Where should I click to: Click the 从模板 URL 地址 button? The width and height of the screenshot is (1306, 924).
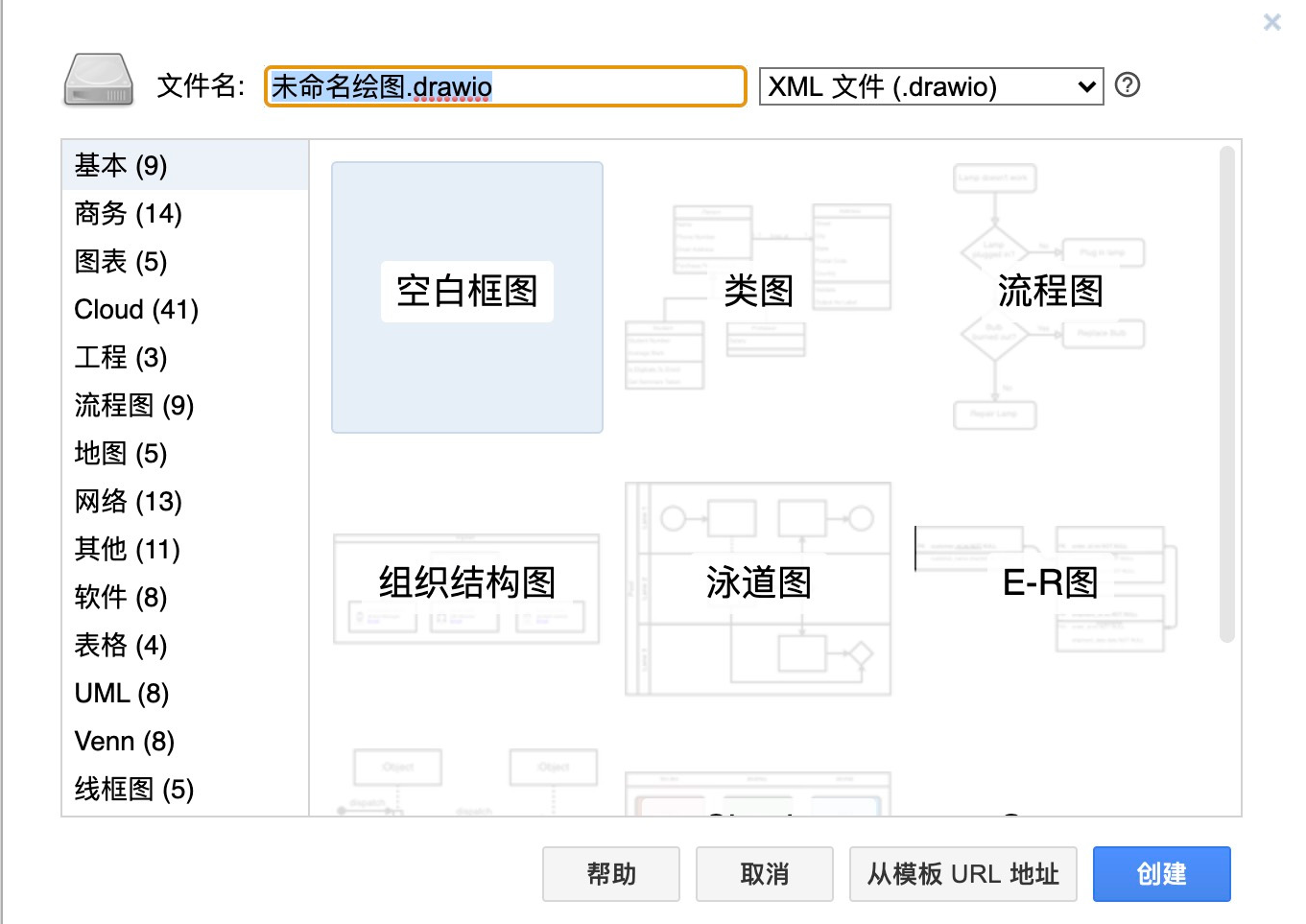963,874
